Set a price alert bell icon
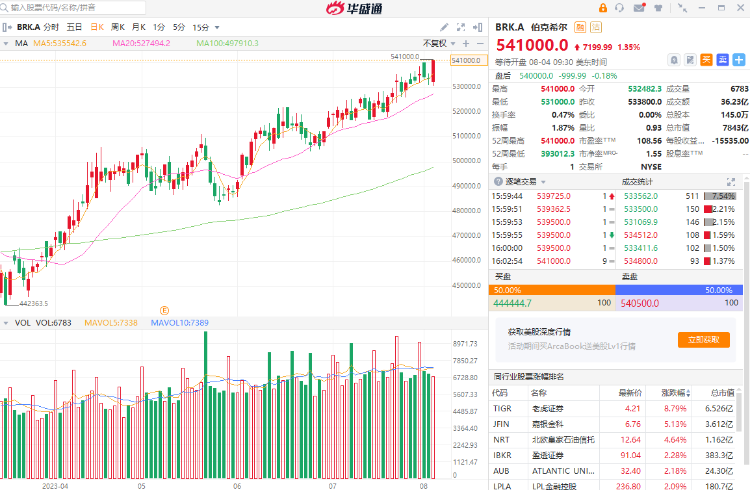The height and width of the screenshot is (490, 750). pyautogui.click(x=674, y=60)
